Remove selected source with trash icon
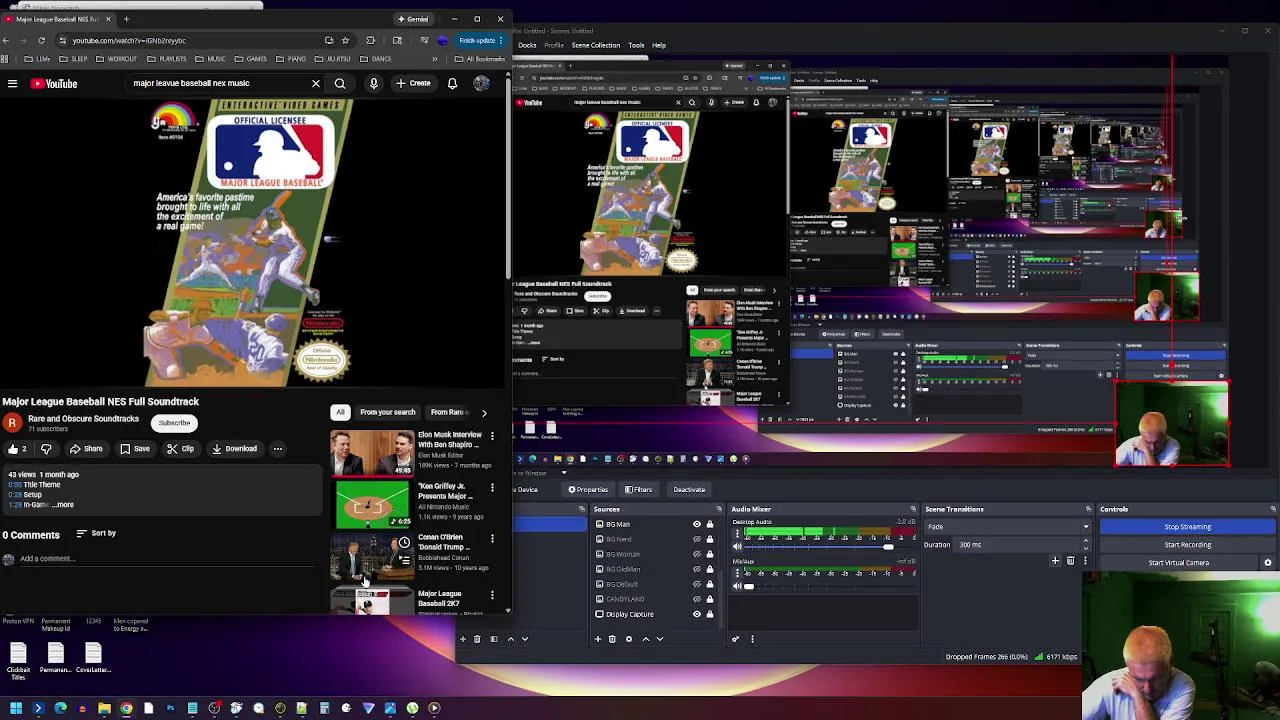Viewport: 1280px width, 720px height. 612,639
